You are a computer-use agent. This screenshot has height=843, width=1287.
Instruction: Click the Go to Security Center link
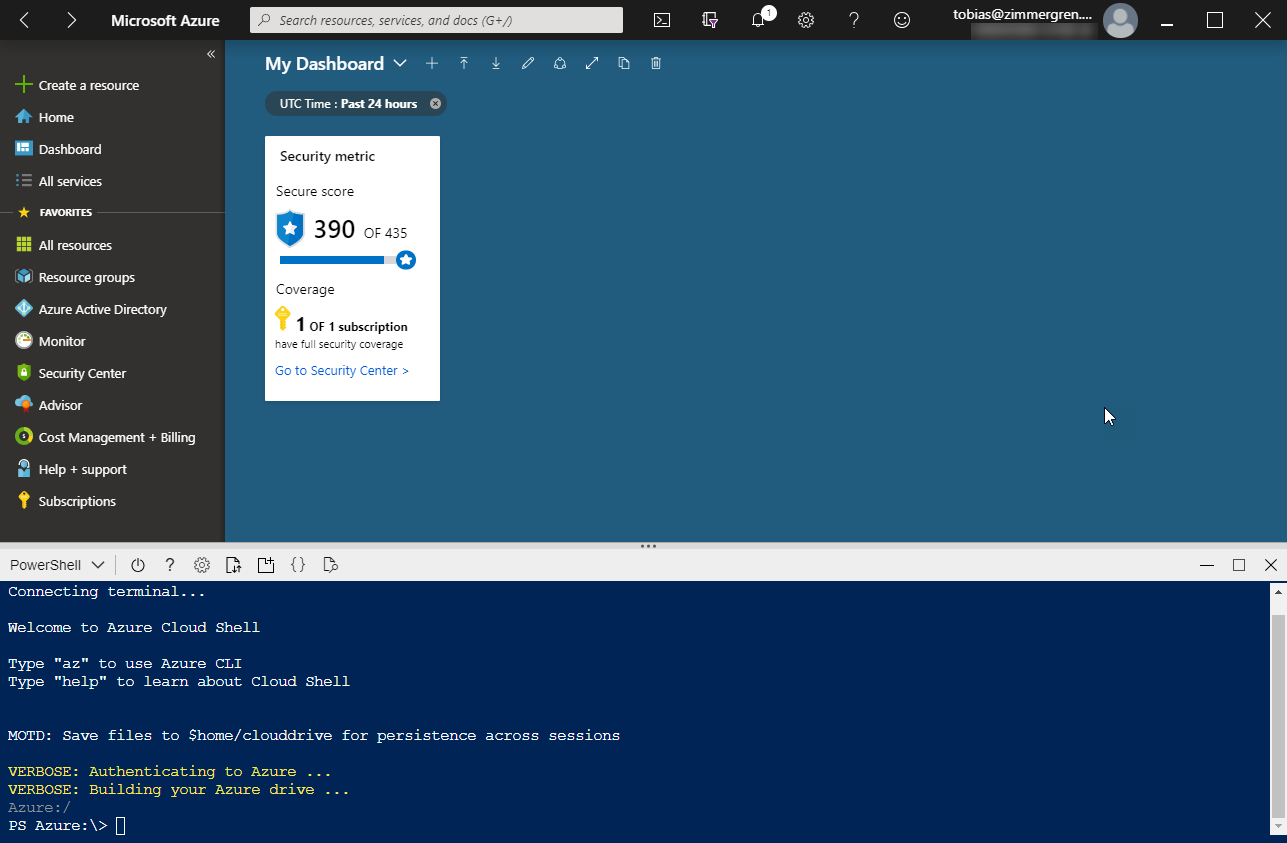(x=342, y=371)
